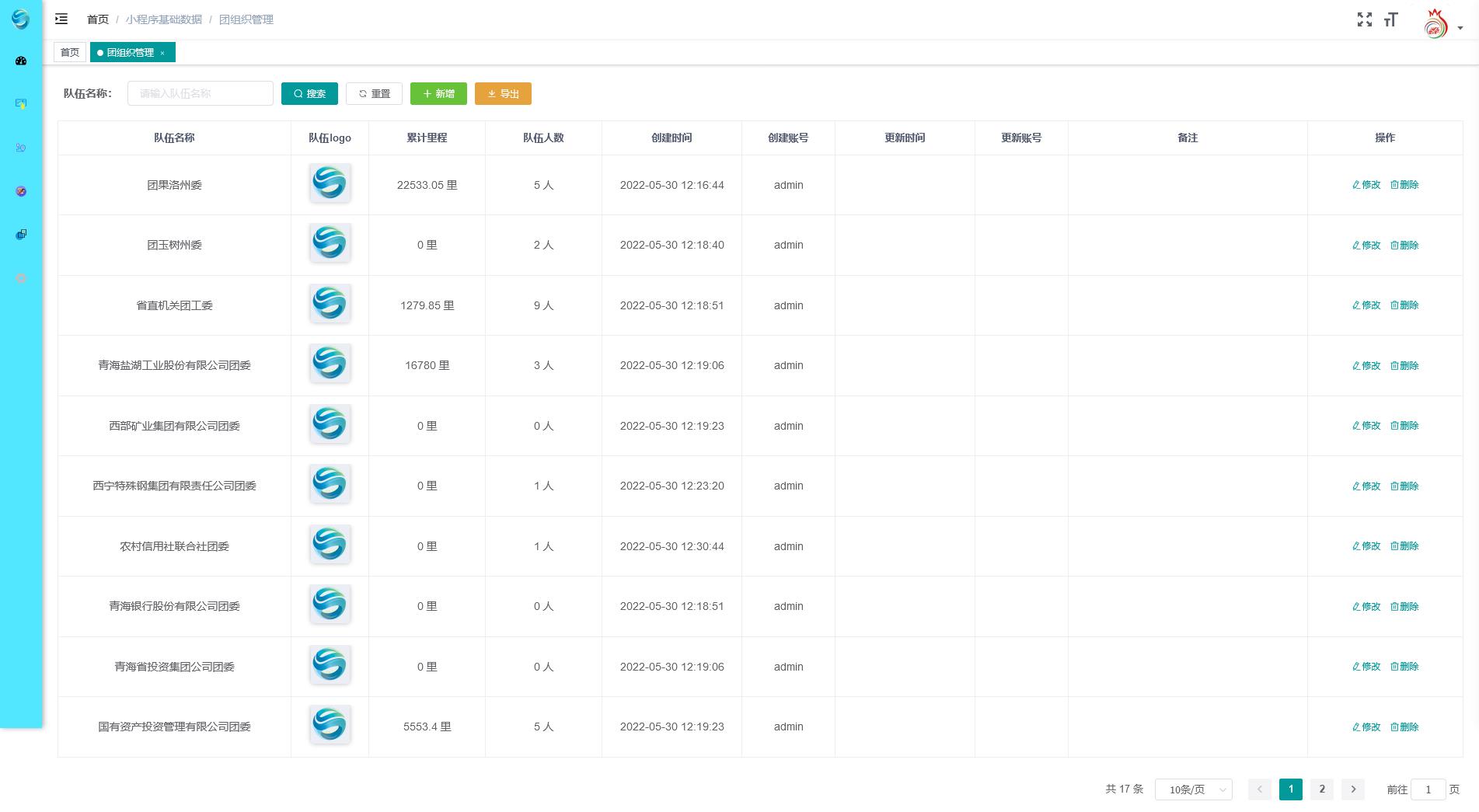Toggle the sidebar hamburger menu icon

point(61,19)
